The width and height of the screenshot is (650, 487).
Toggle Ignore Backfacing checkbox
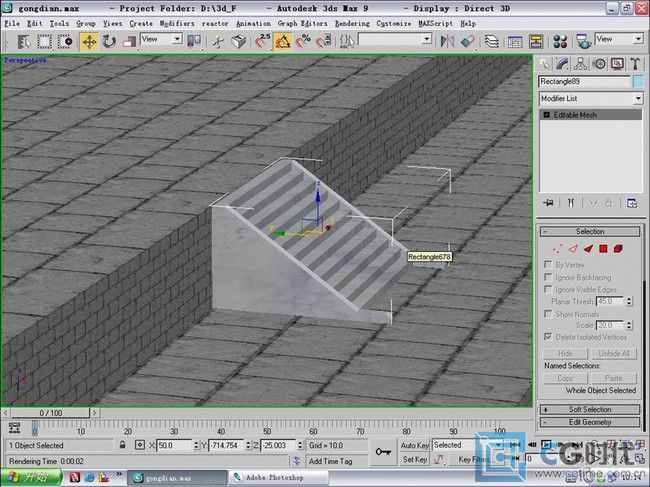click(x=548, y=277)
